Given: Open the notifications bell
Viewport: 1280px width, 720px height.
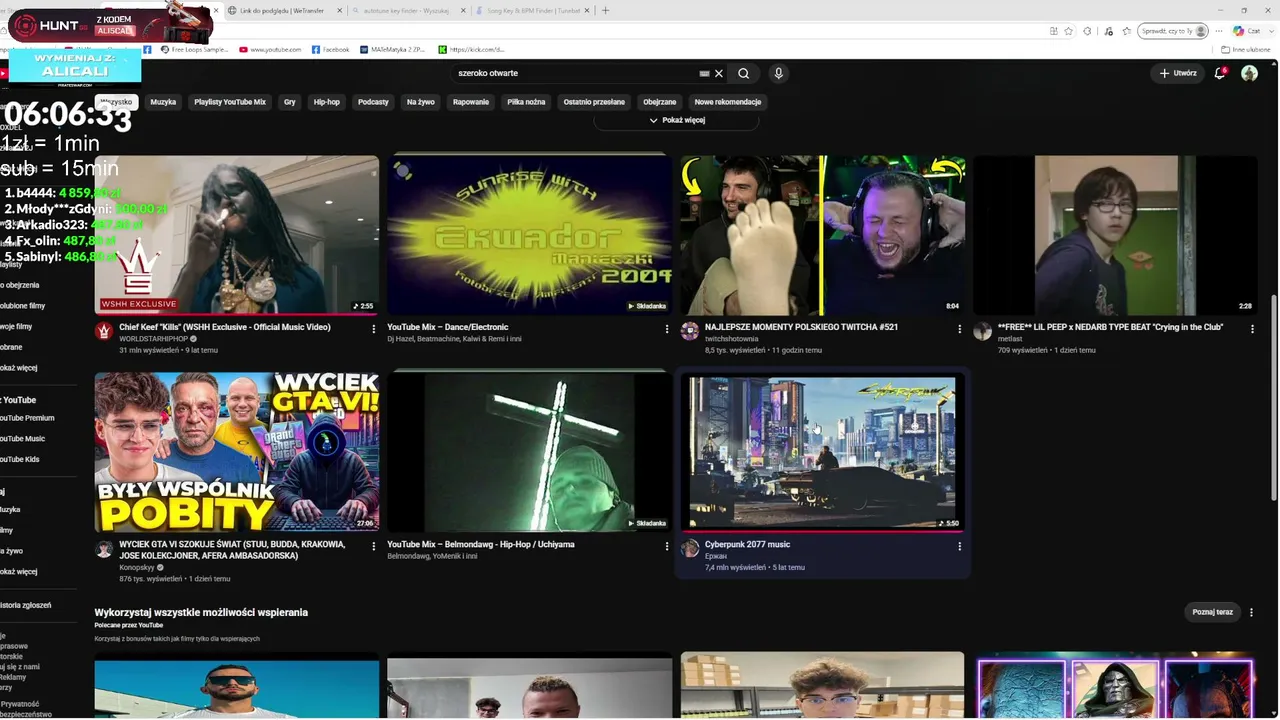Looking at the screenshot, I should [1219, 73].
